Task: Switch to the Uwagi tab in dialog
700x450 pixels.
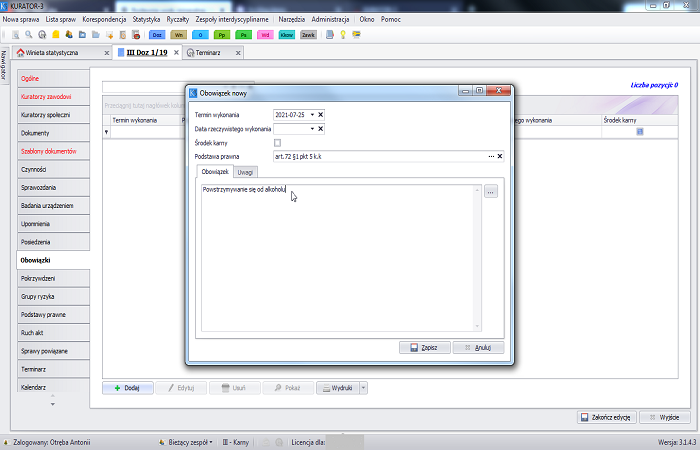Action: [245, 172]
